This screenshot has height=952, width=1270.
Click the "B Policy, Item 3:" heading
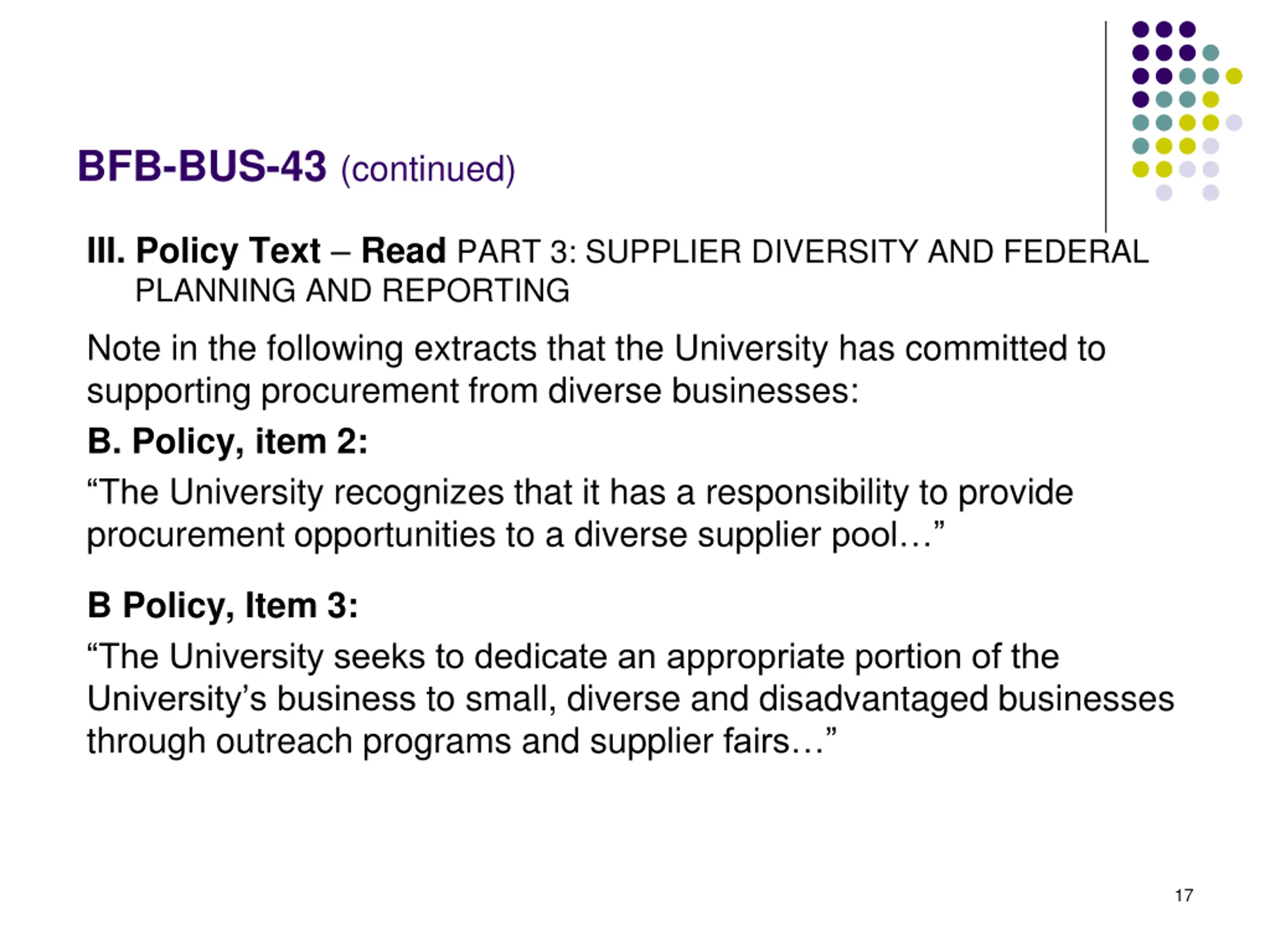coord(223,605)
